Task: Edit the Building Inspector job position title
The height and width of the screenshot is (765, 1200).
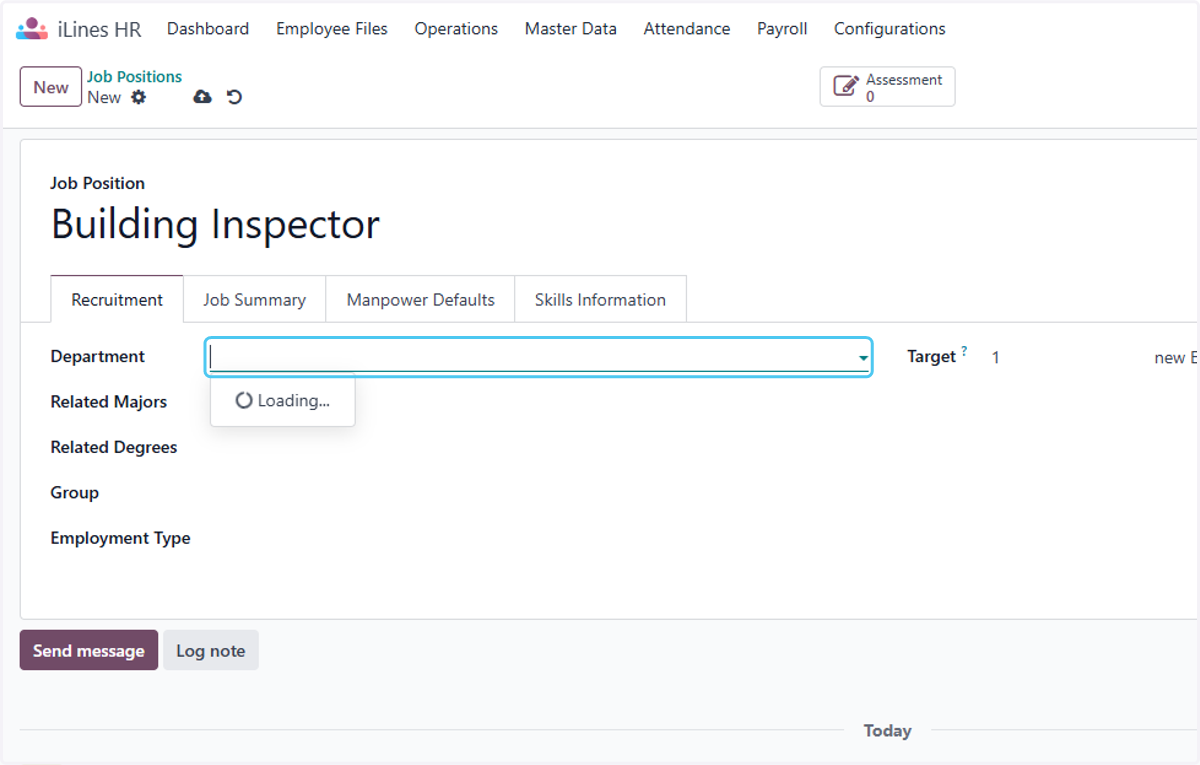Action: (x=216, y=224)
